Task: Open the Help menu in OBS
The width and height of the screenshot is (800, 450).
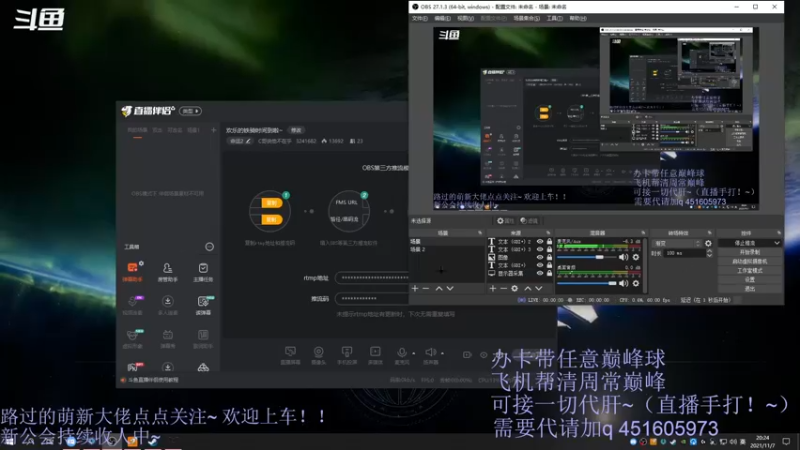Action: tap(578, 18)
